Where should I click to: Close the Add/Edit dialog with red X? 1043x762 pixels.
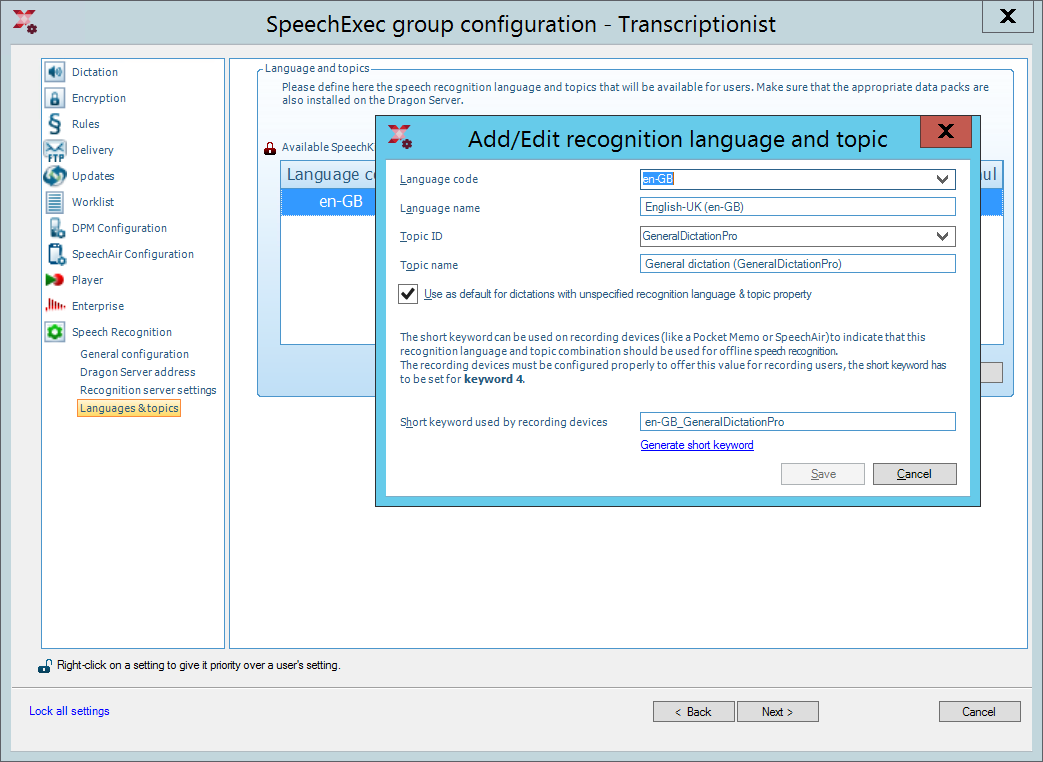pos(946,132)
